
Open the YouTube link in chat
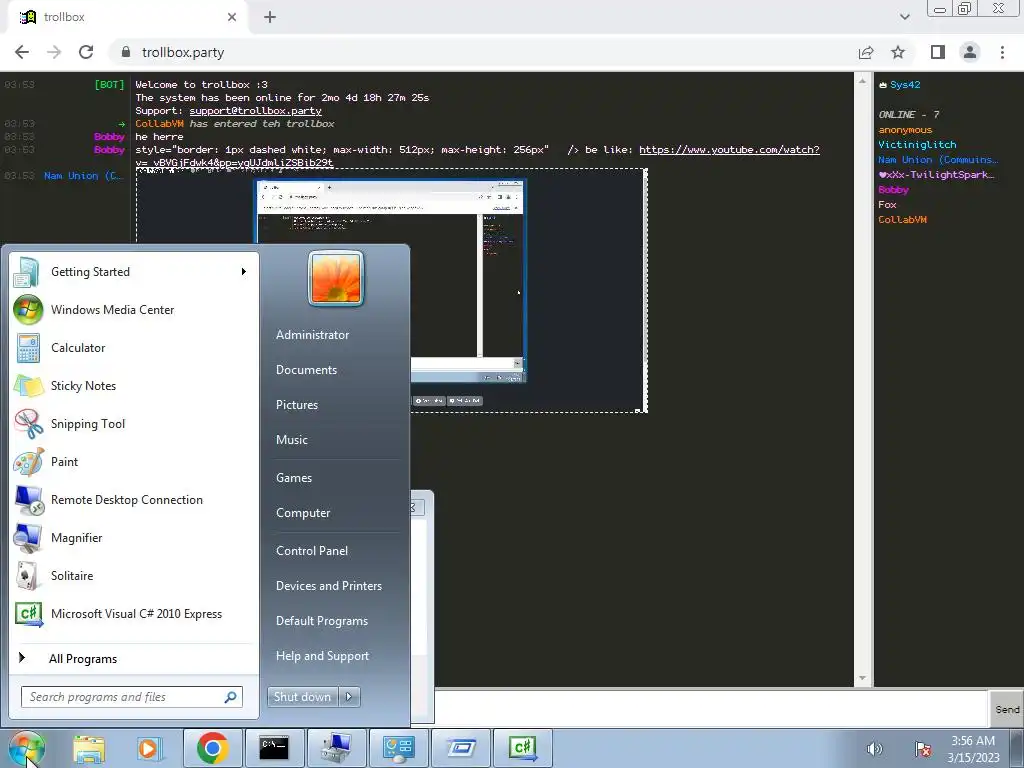coord(729,150)
